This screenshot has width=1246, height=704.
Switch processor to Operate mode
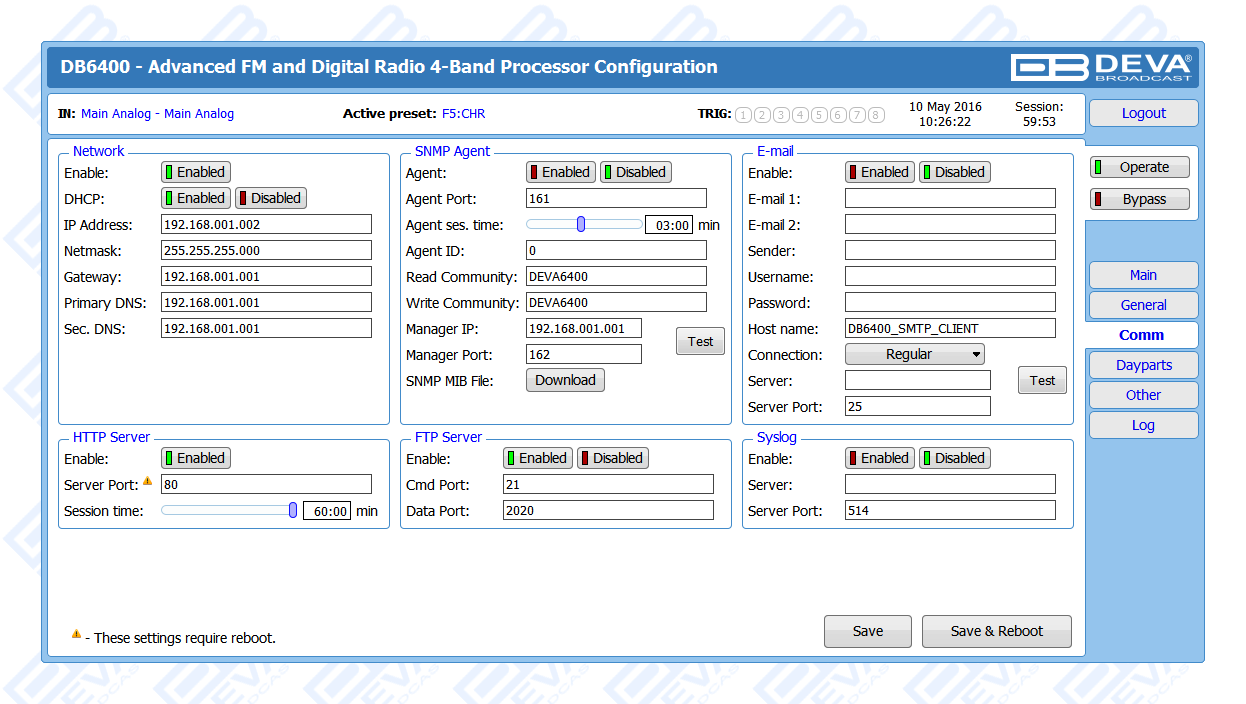coord(1139,168)
